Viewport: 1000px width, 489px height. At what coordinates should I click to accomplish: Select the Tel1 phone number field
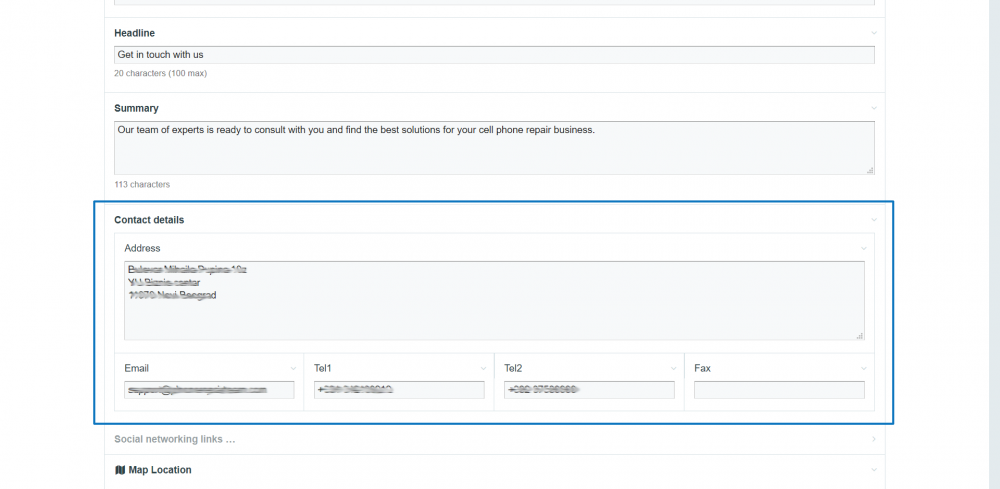(399, 390)
